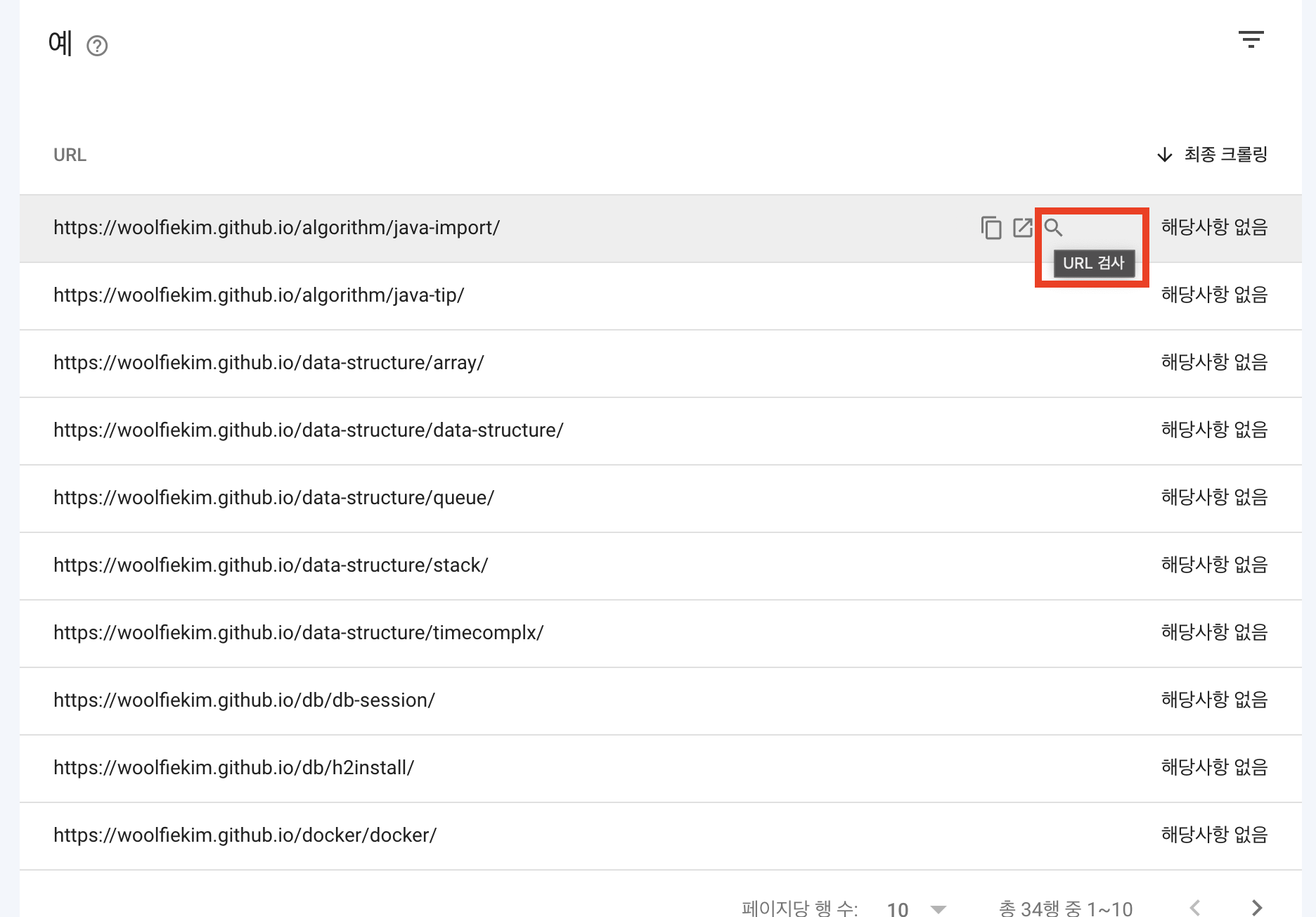Click the data-structure/data-structure URL row
1316x917 pixels.
click(308, 430)
